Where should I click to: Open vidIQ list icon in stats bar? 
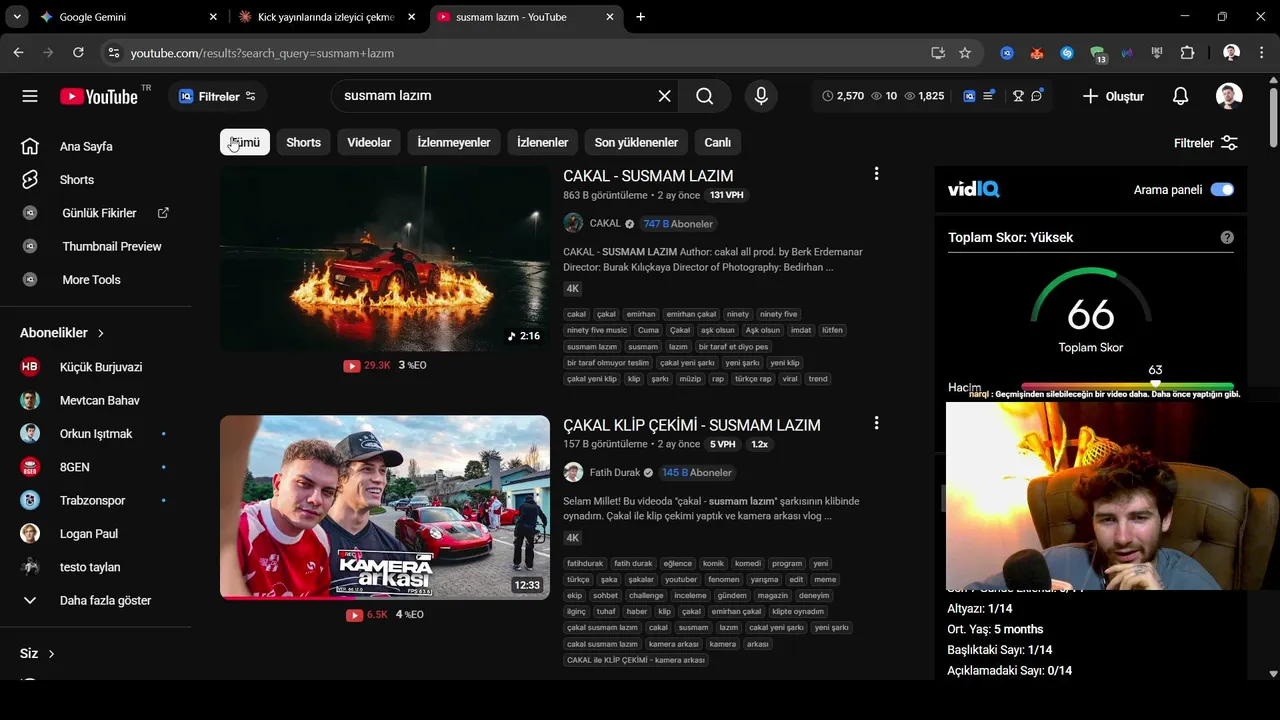[989, 96]
